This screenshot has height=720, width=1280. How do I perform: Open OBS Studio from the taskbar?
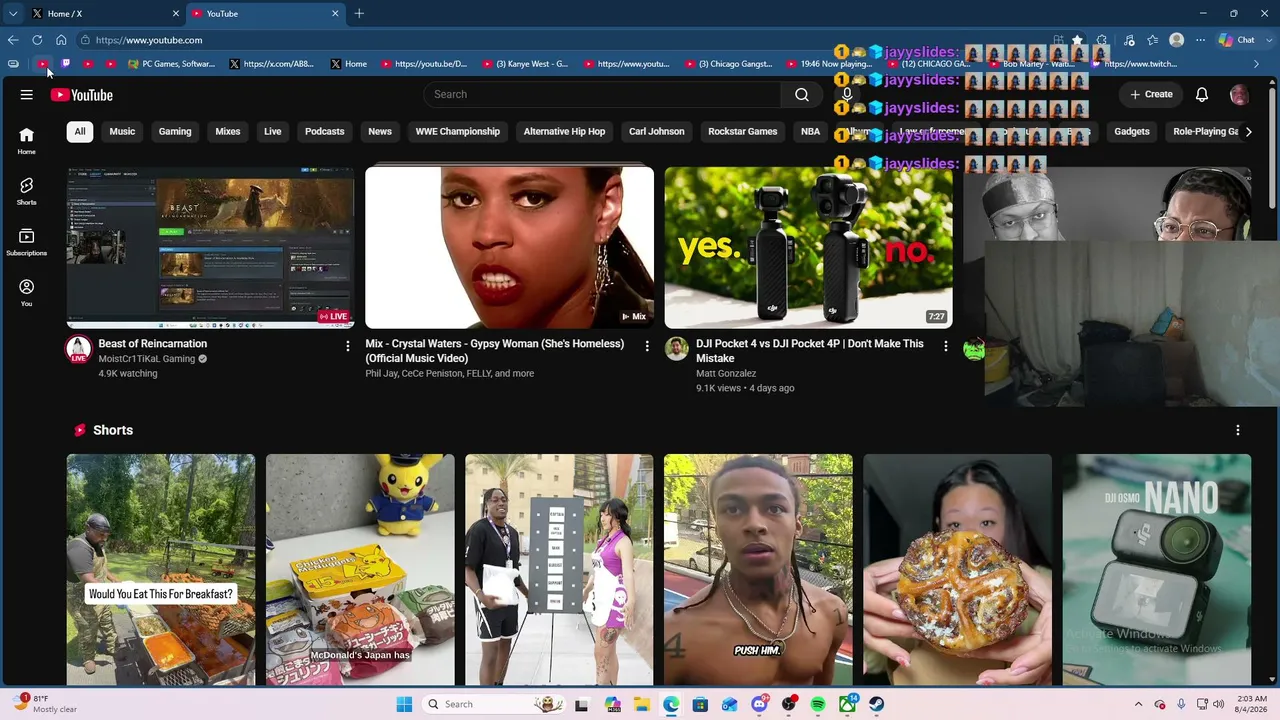789,704
